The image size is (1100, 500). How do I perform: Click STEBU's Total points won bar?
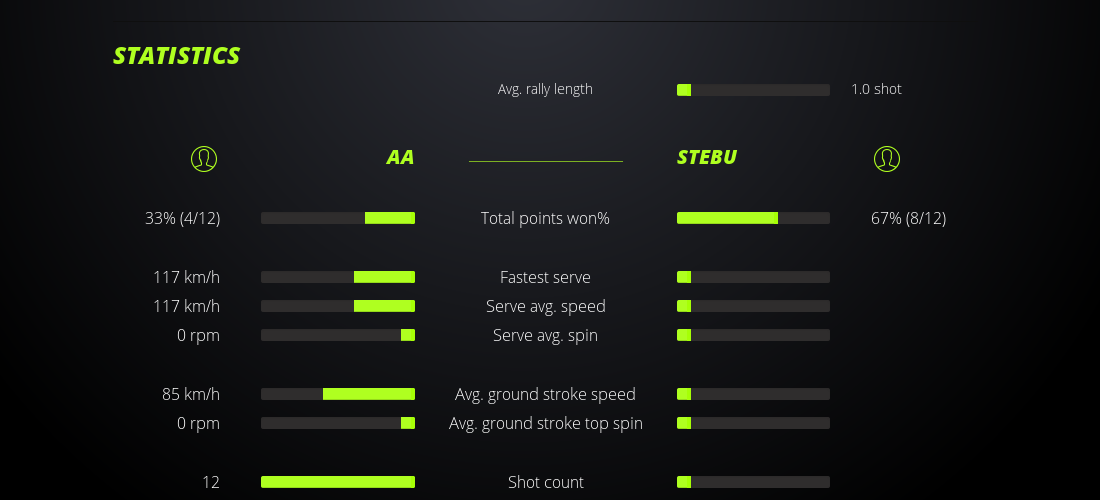[753, 218]
